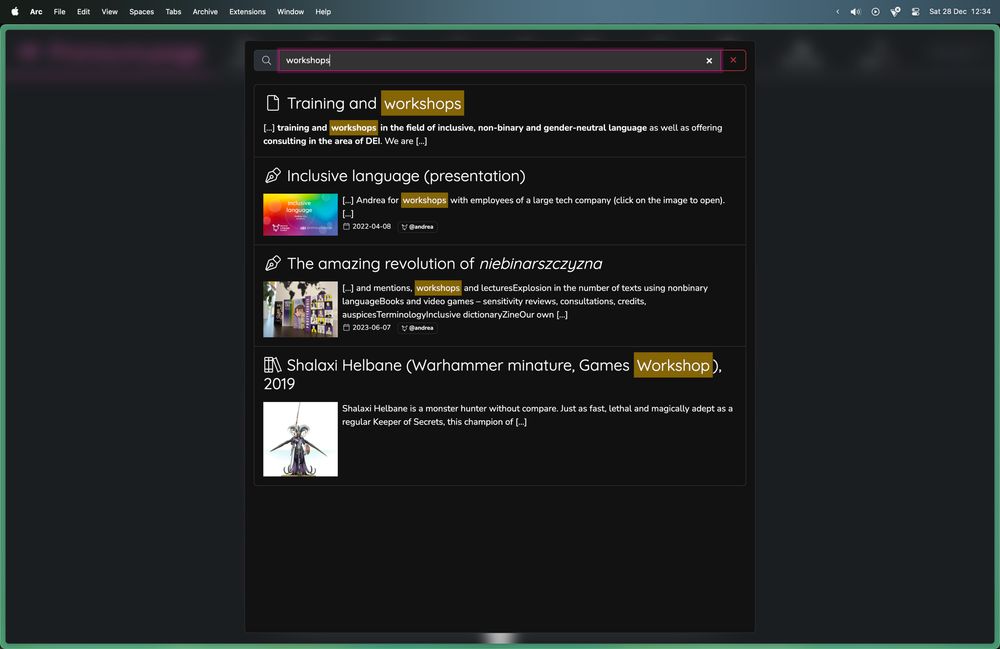Image resolution: width=1000 pixels, height=649 pixels.
Task: Click the play circle icon in the menu bar
Action: coord(876,11)
